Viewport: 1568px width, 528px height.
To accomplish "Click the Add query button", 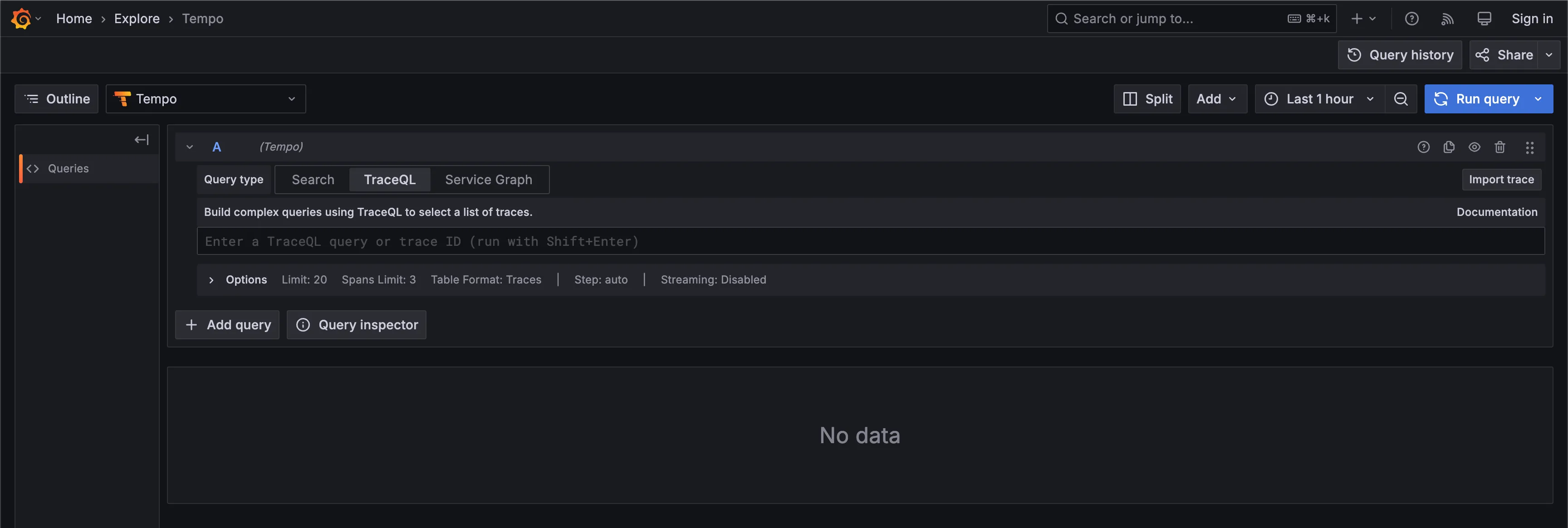I will pyautogui.click(x=226, y=324).
